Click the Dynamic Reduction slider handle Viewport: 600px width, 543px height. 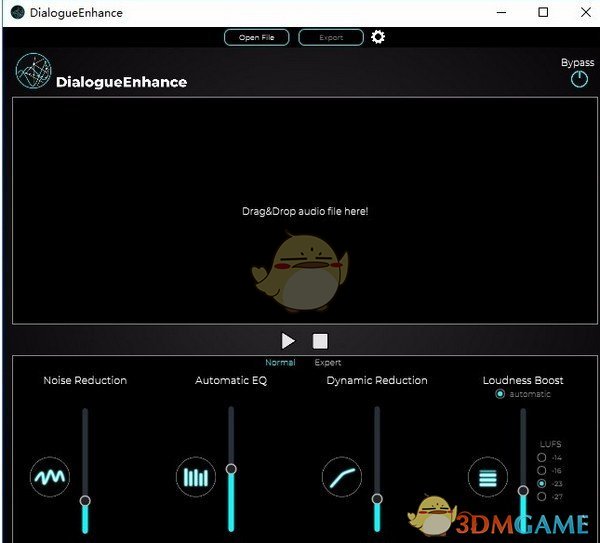(377, 499)
